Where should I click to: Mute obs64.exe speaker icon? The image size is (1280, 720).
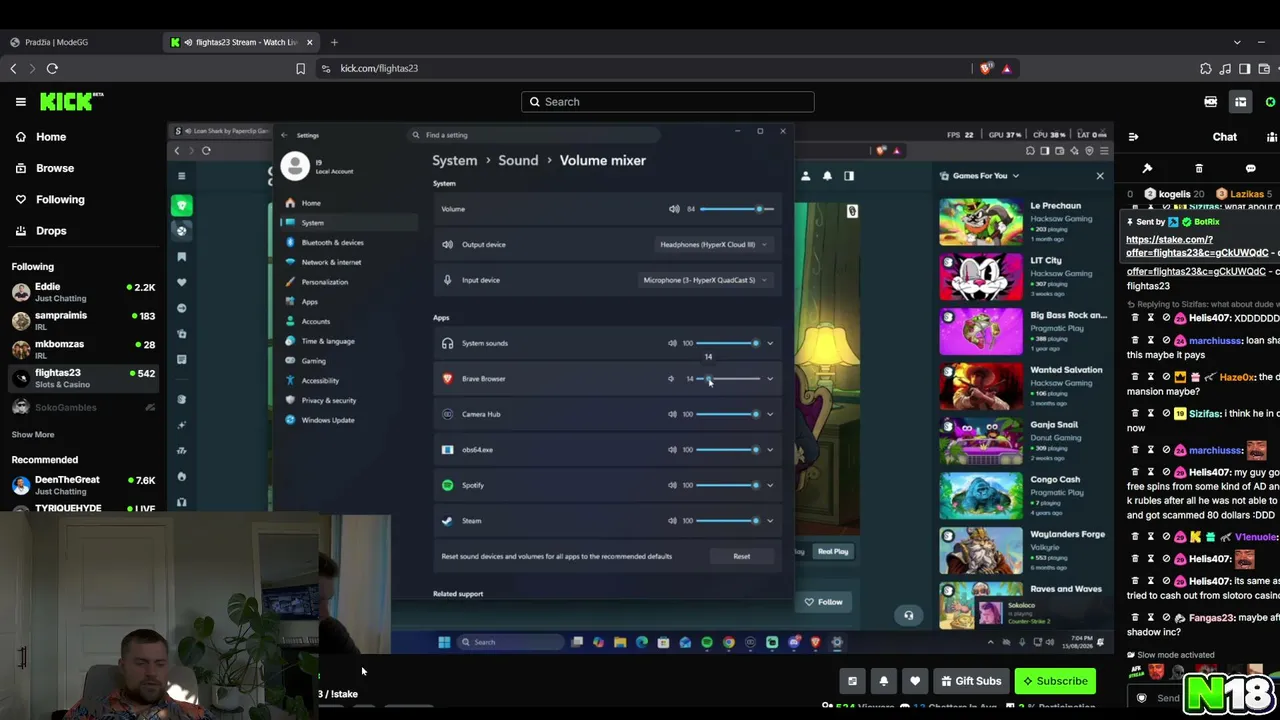(672, 450)
